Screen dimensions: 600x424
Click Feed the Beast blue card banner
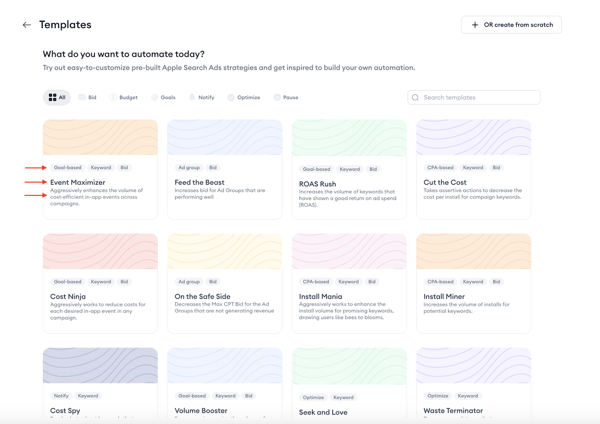point(225,137)
